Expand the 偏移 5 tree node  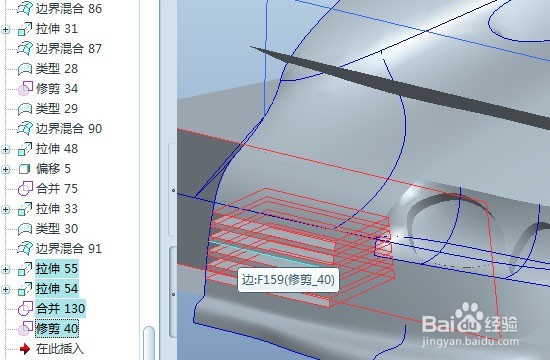click(x=6, y=169)
